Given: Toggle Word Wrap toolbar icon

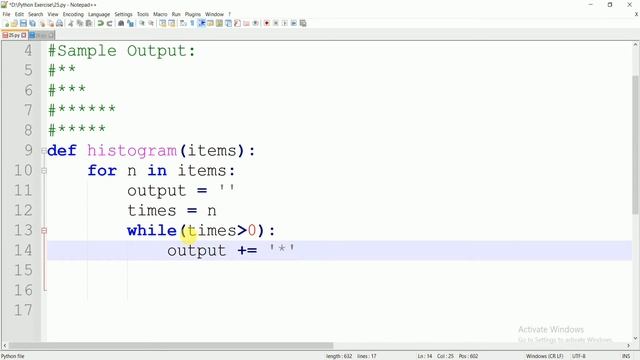Looking at the screenshot, I should coord(183,23).
